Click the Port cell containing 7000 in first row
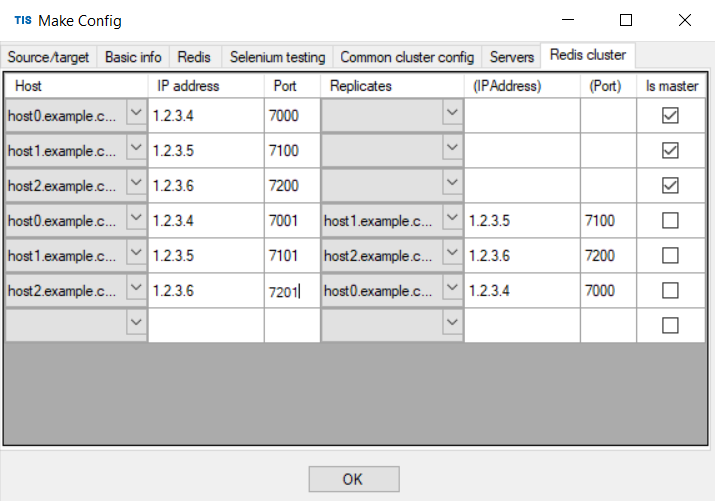The image size is (715, 501). (292, 115)
